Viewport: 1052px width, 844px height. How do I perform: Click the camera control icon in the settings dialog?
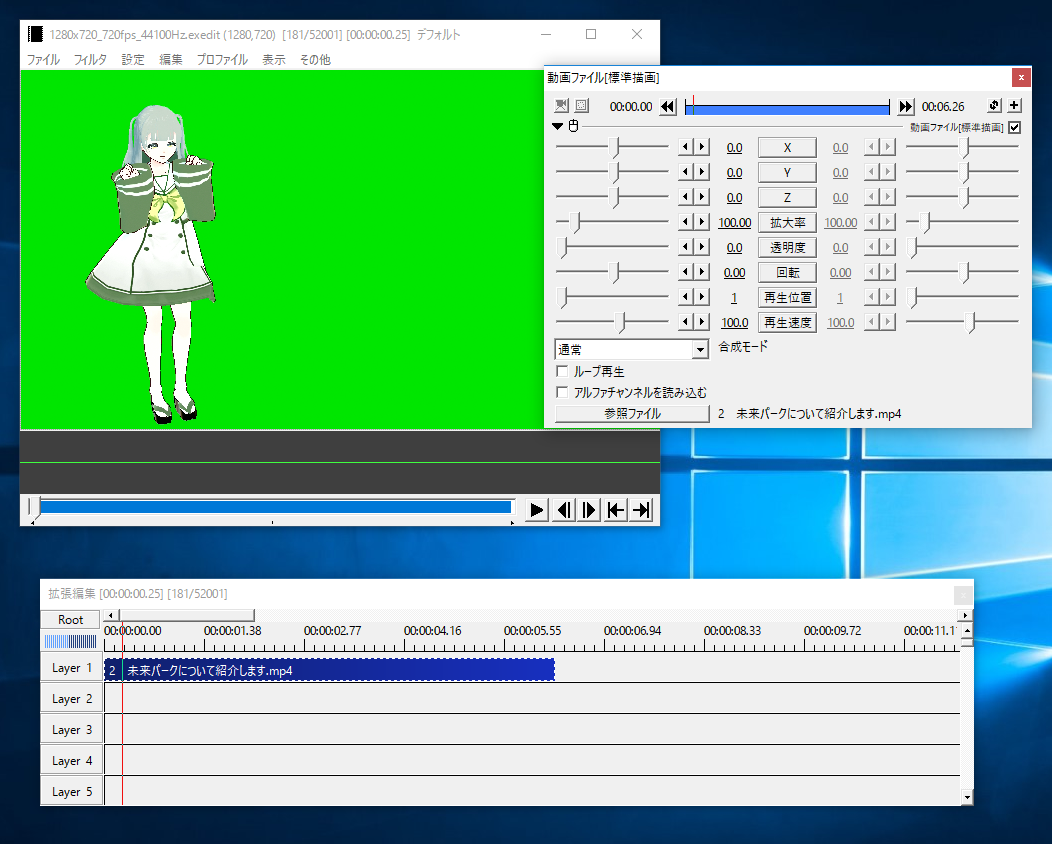click(562, 105)
